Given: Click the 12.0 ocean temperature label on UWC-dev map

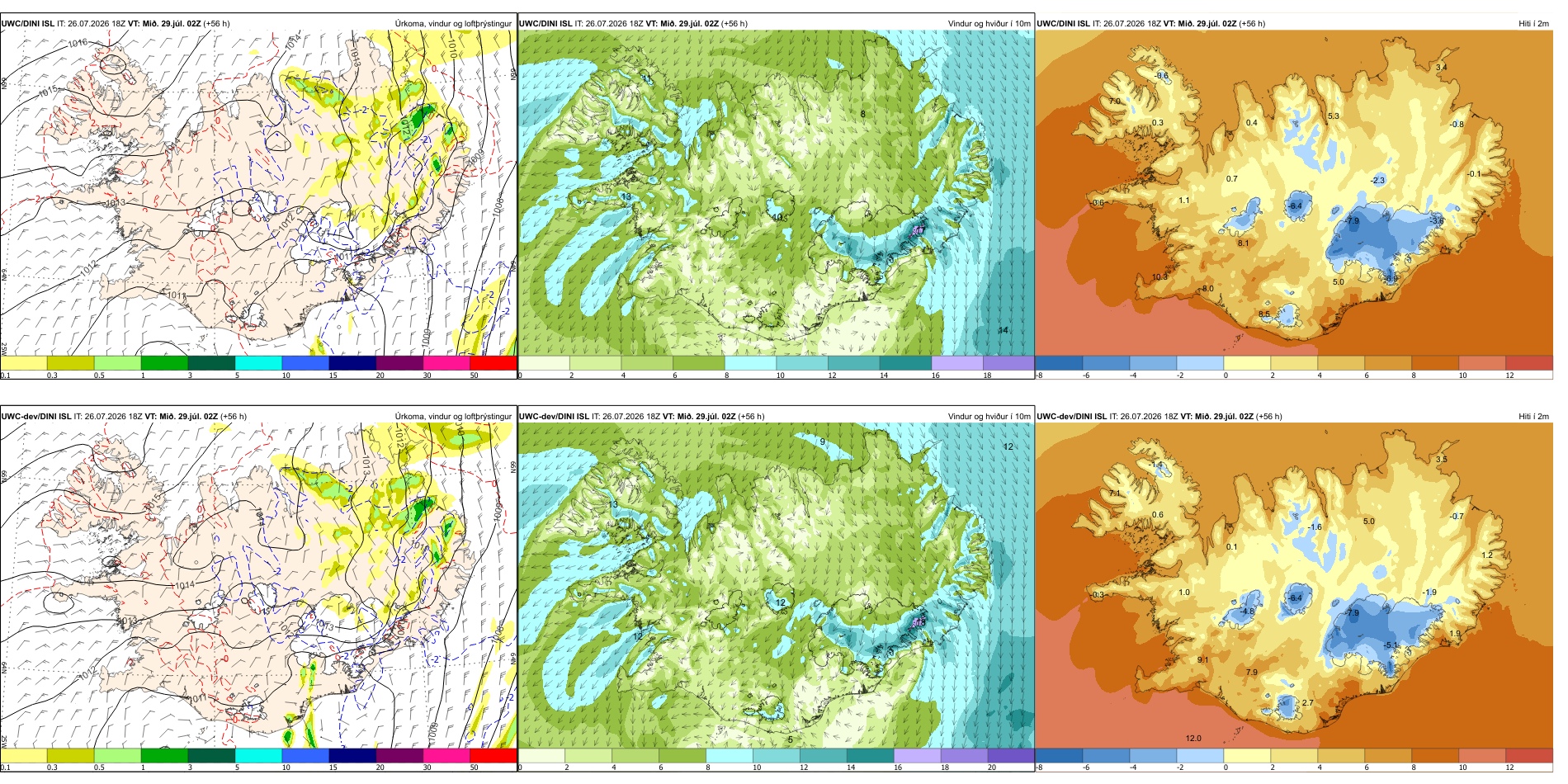Looking at the screenshot, I should [x=1193, y=739].
